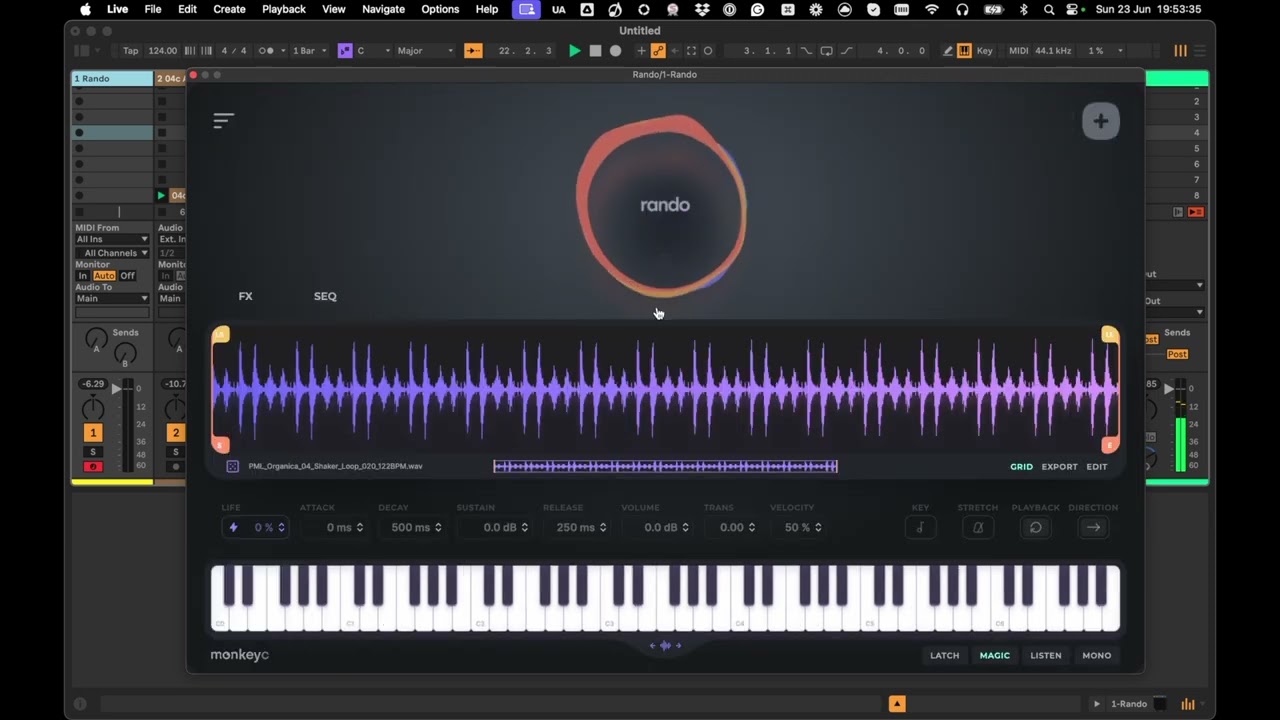This screenshot has width=1280, height=720.
Task: Toggle the LATCH mode
Action: 944,655
